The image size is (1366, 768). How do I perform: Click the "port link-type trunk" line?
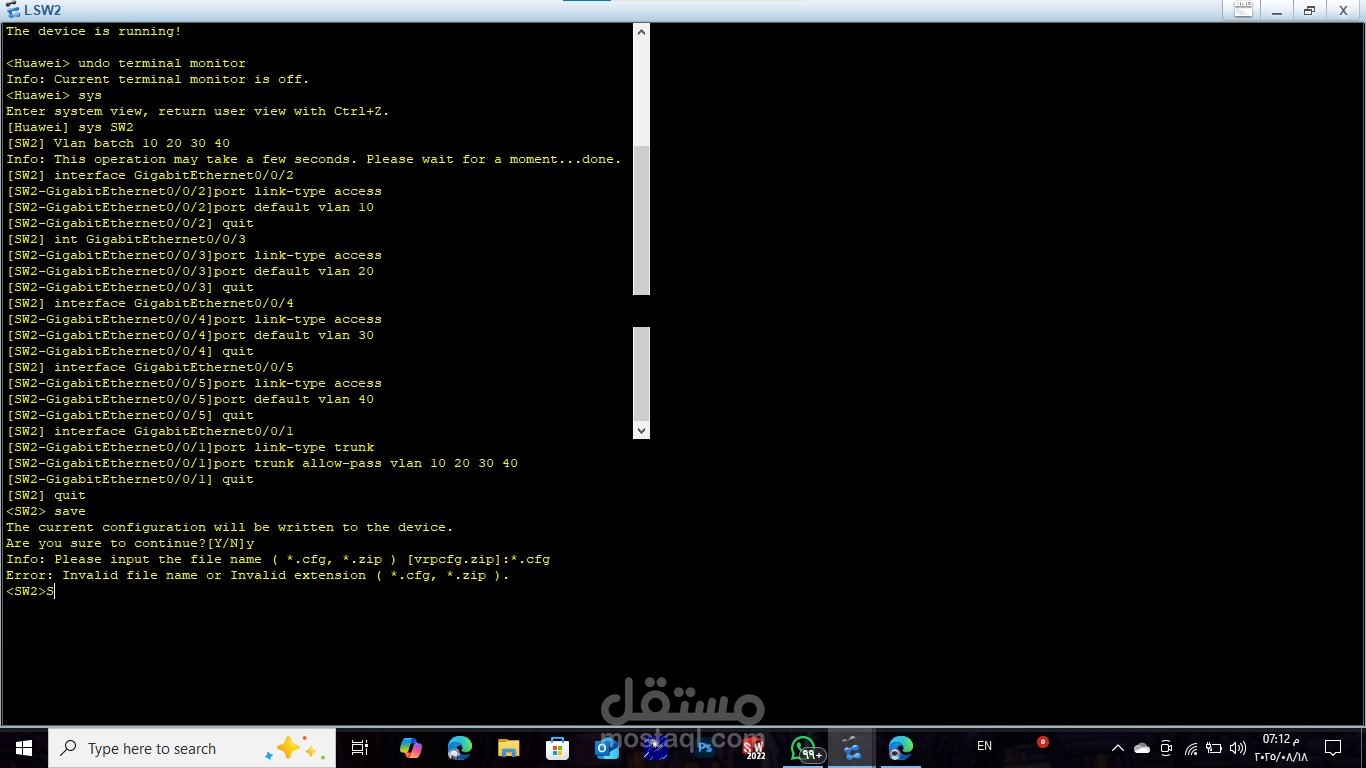pos(190,447)
